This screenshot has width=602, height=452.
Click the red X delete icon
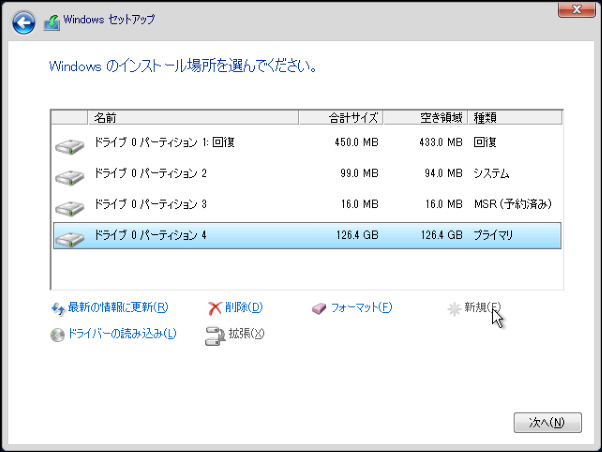tap(214, 308)
